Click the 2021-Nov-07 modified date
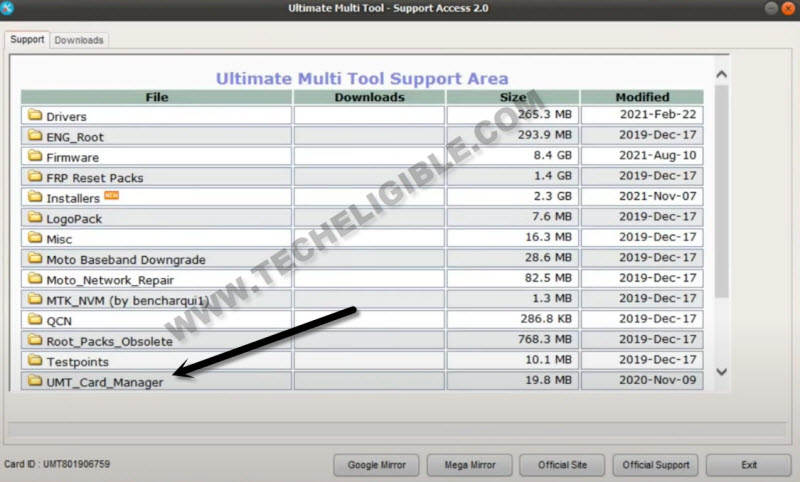 pos(658,196)
